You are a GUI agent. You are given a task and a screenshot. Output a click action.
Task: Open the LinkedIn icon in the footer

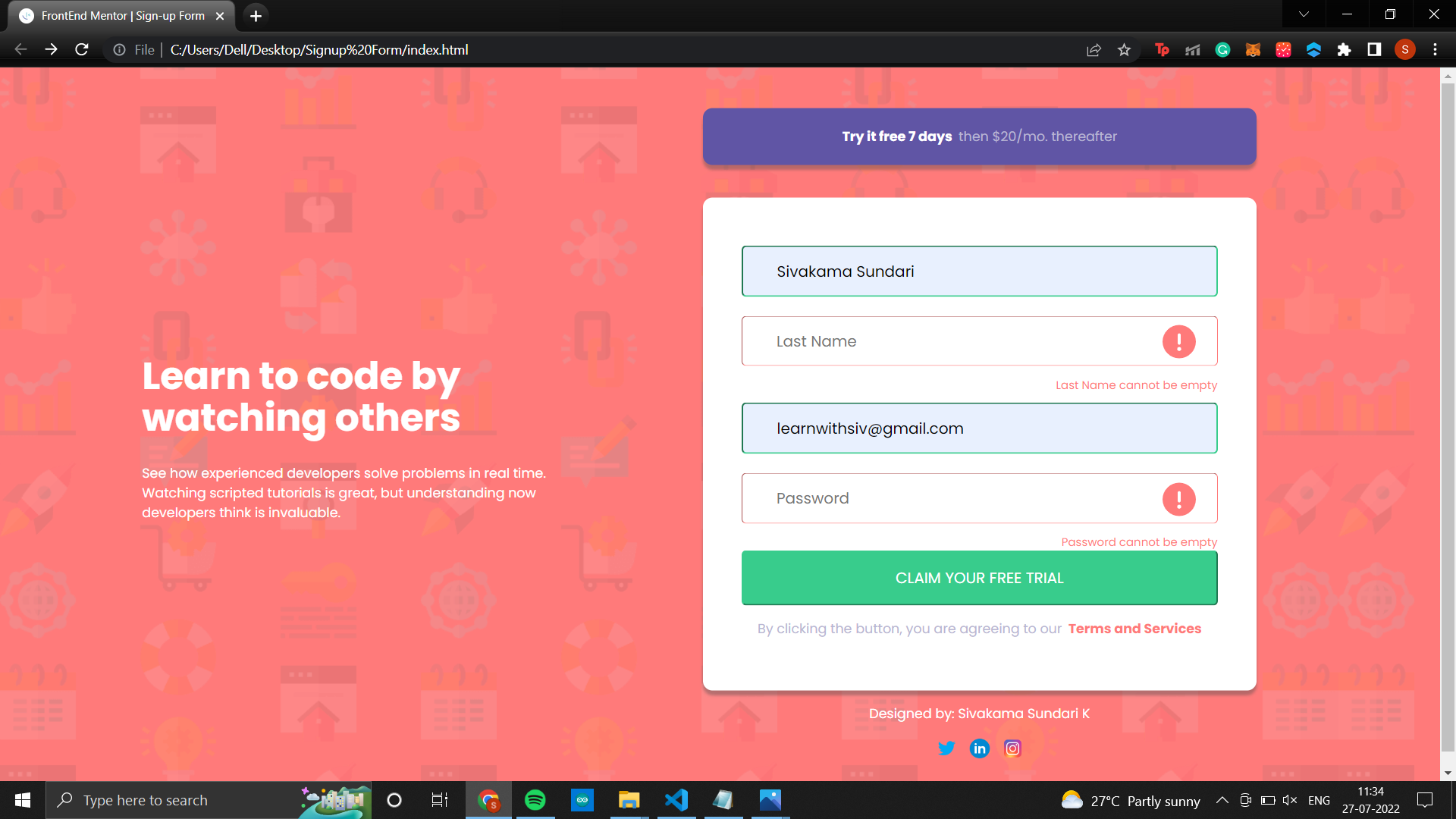(979, 748)
